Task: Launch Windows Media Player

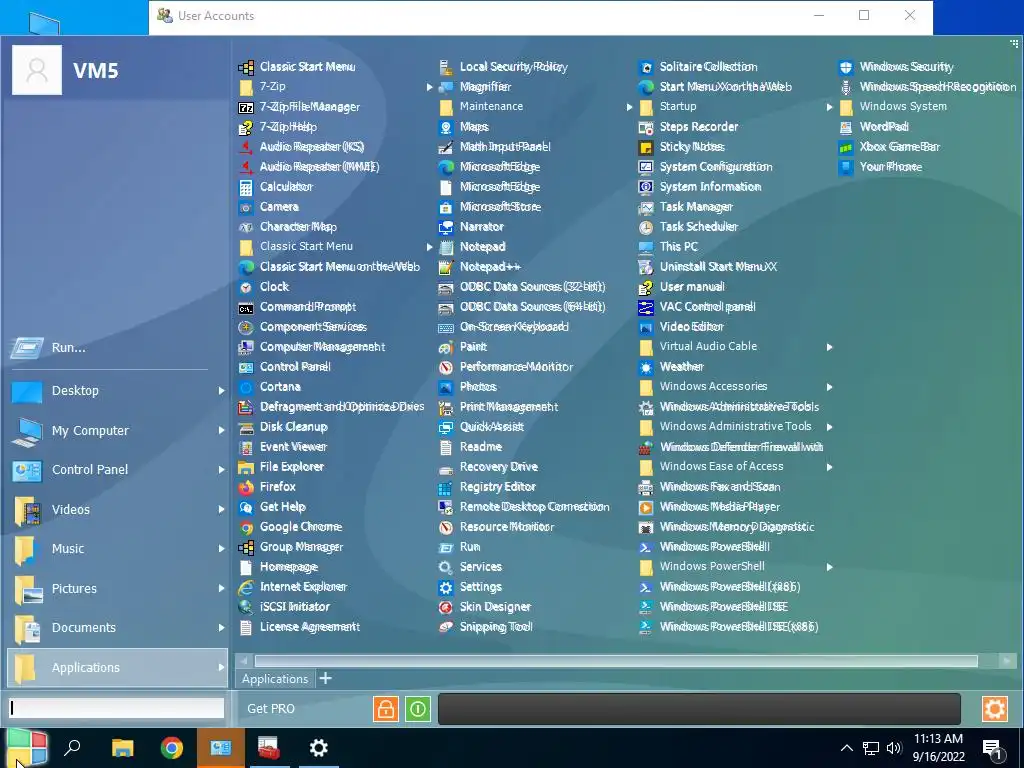Action: (x=709, y=507)
